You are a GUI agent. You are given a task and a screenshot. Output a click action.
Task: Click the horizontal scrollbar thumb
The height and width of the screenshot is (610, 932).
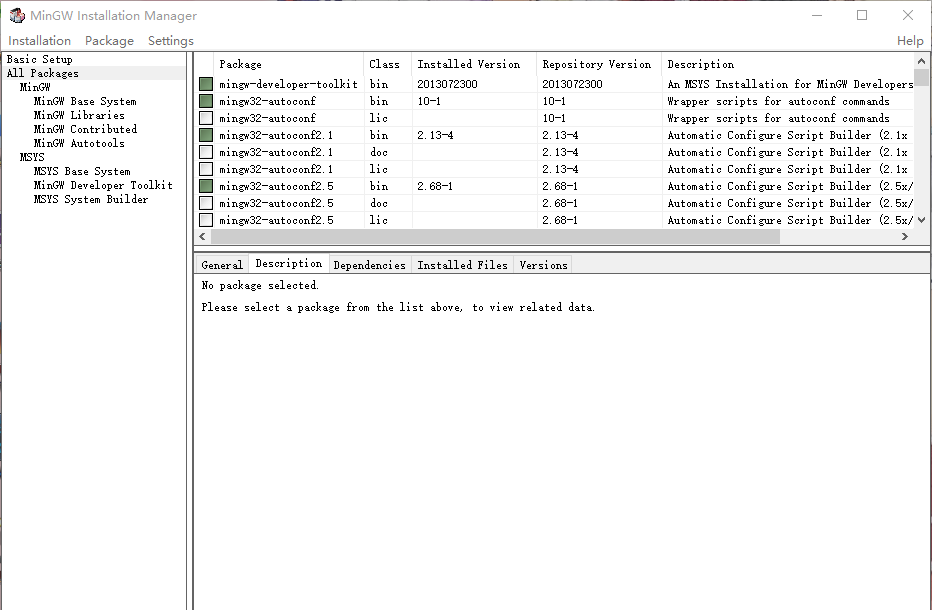495,237
